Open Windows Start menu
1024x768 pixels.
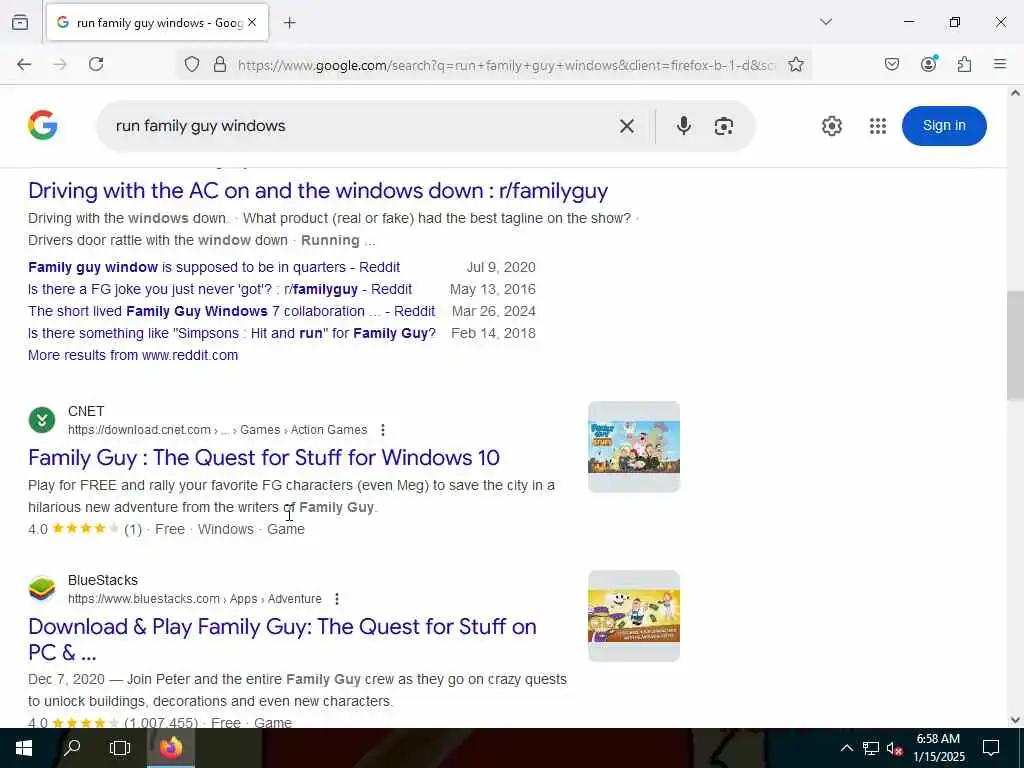tap(24, 748)
